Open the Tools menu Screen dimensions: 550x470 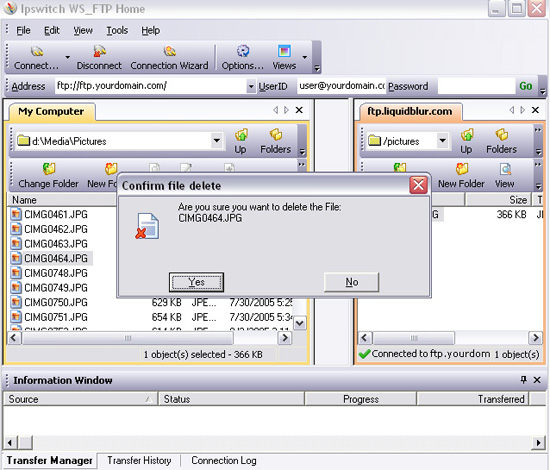117,31
